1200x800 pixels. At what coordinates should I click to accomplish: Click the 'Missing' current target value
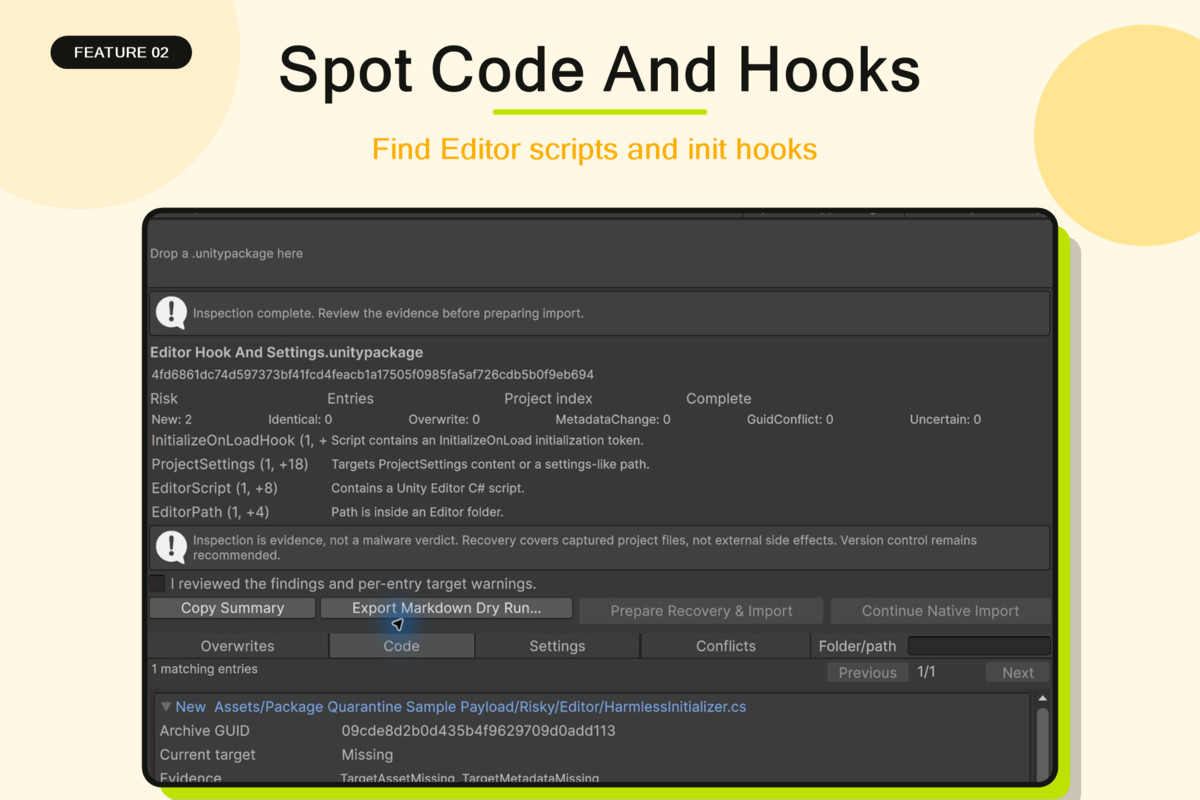tap(367, 755)
